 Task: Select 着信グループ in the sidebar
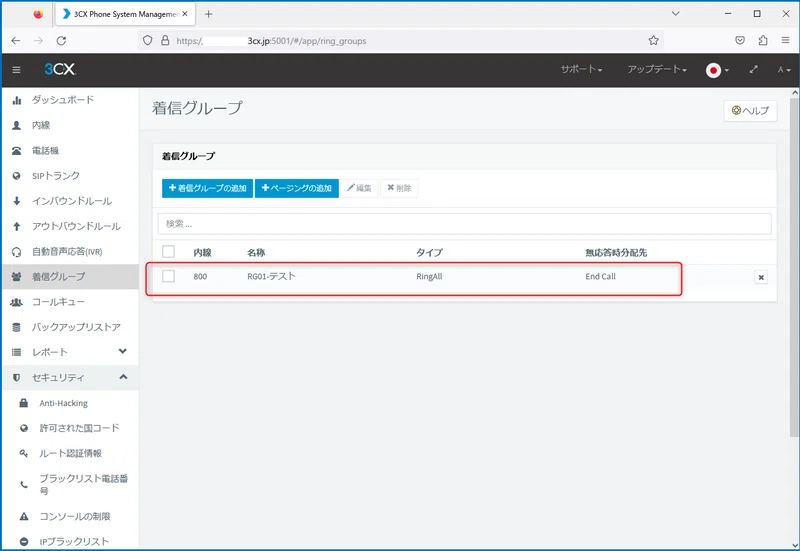(x=70, y=277)
